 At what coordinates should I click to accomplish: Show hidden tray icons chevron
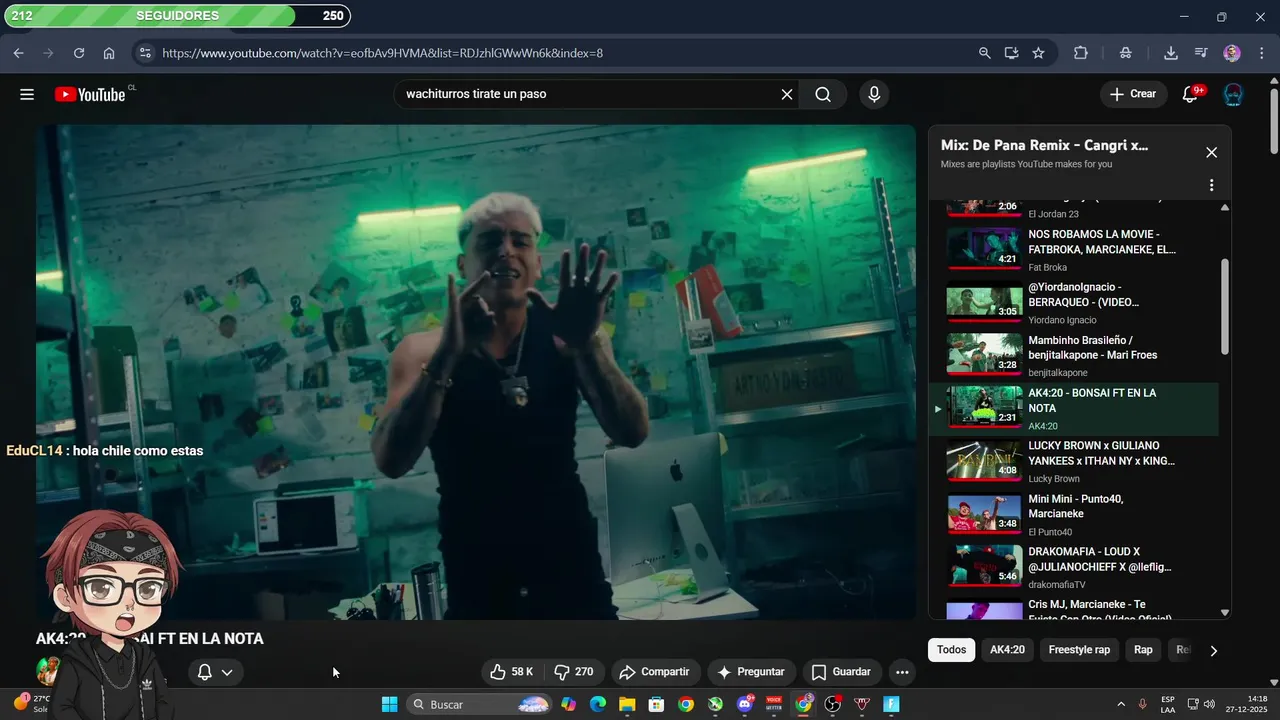click(1120, 705)
